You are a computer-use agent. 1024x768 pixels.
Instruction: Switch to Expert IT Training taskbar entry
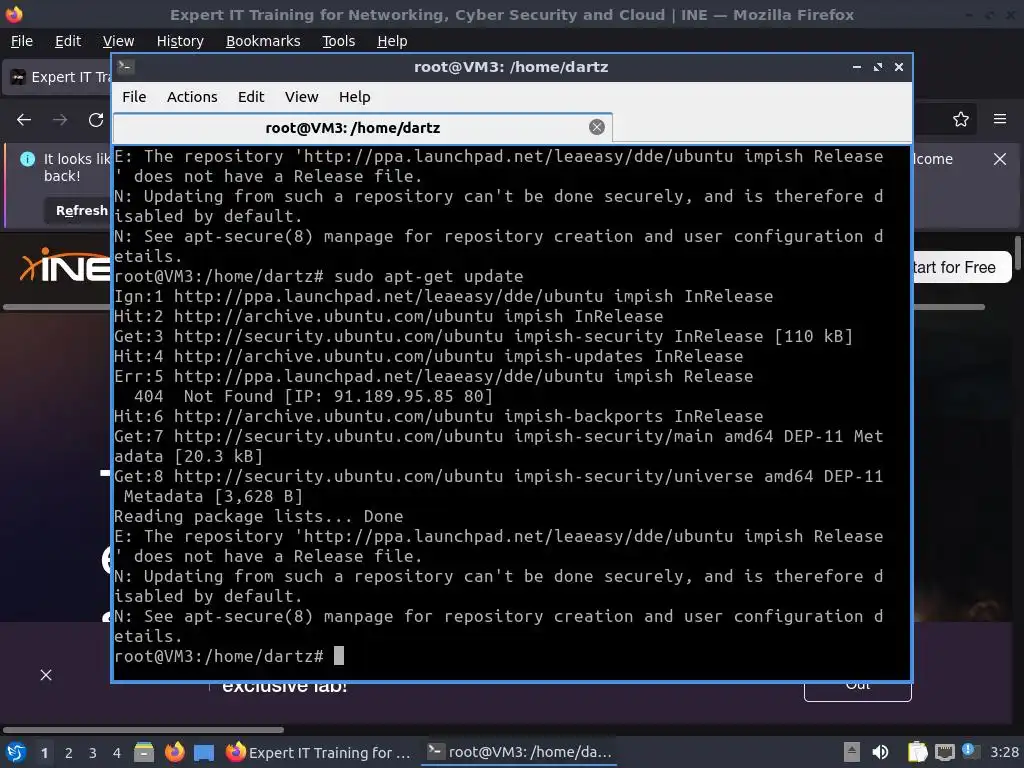click(319, 752)
